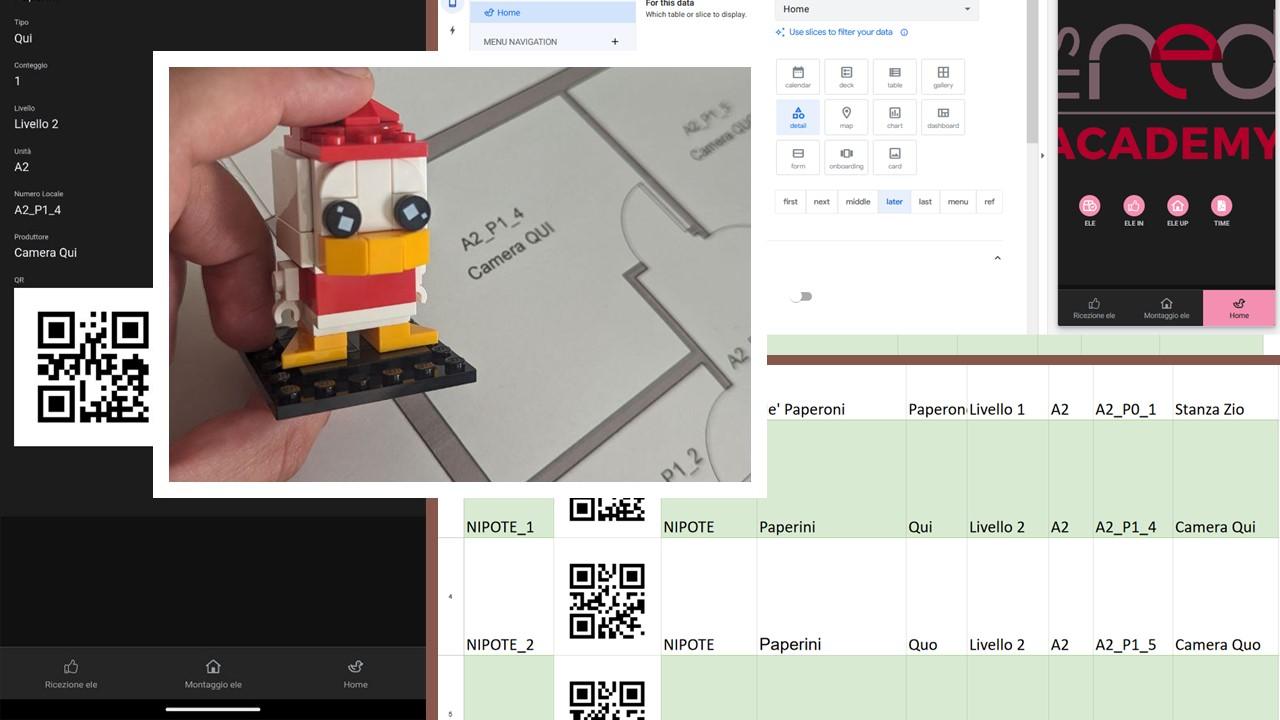This screenshot has height=720, width=1280.
Task: Open Home tab in phone preview bar
Action: [1239, 308]
